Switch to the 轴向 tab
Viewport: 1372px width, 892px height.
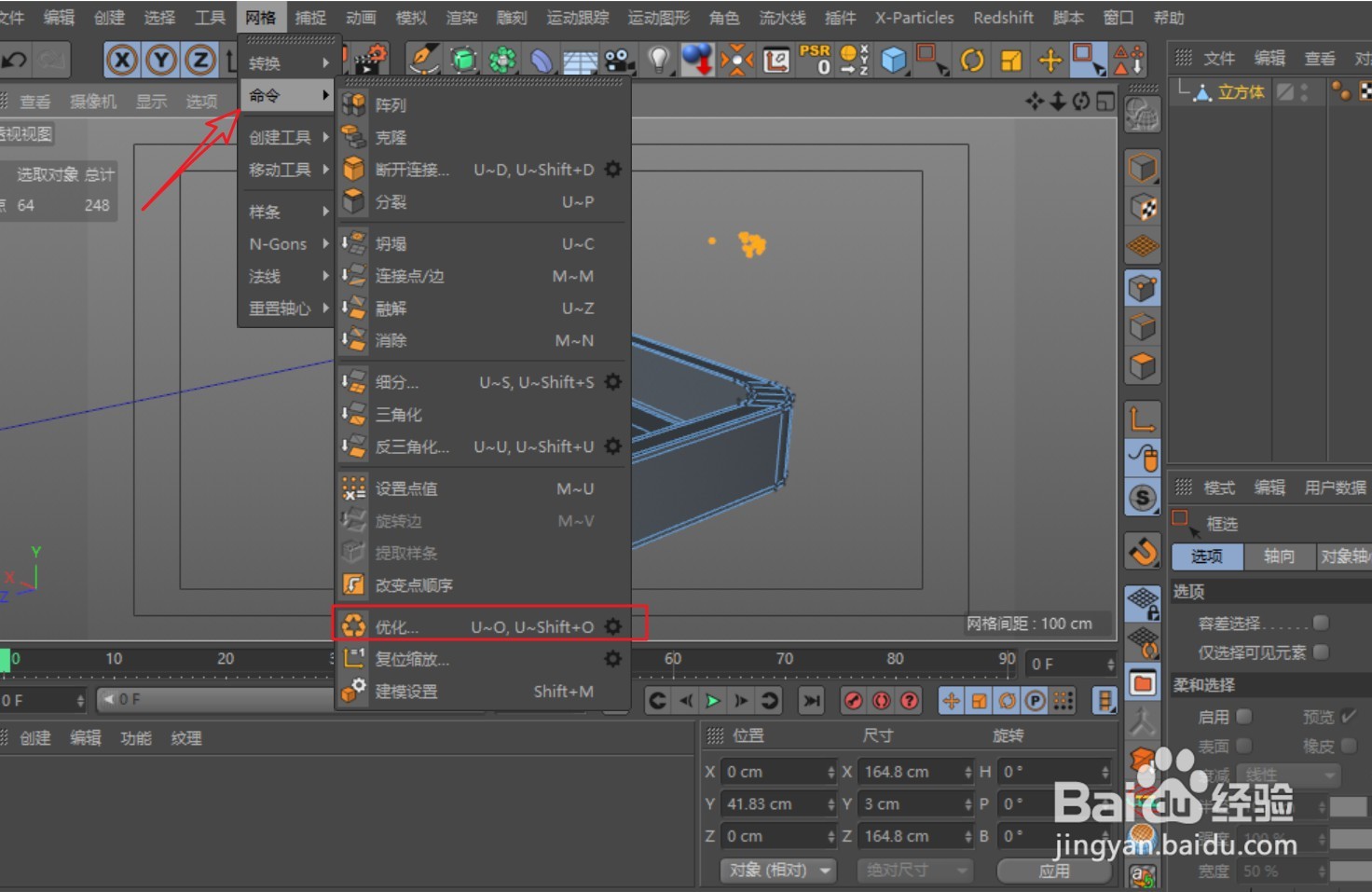pyautogui.click(x=1281, y=556)
